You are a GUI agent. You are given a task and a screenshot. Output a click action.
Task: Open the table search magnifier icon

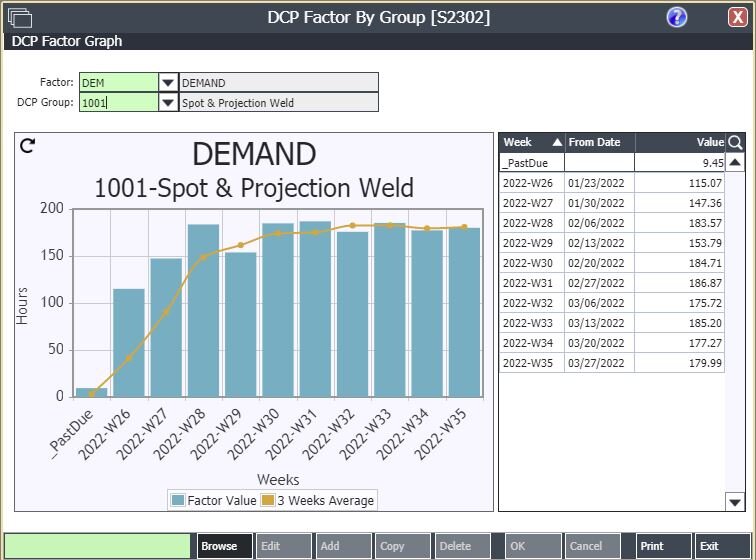click(x=735, y=143)
